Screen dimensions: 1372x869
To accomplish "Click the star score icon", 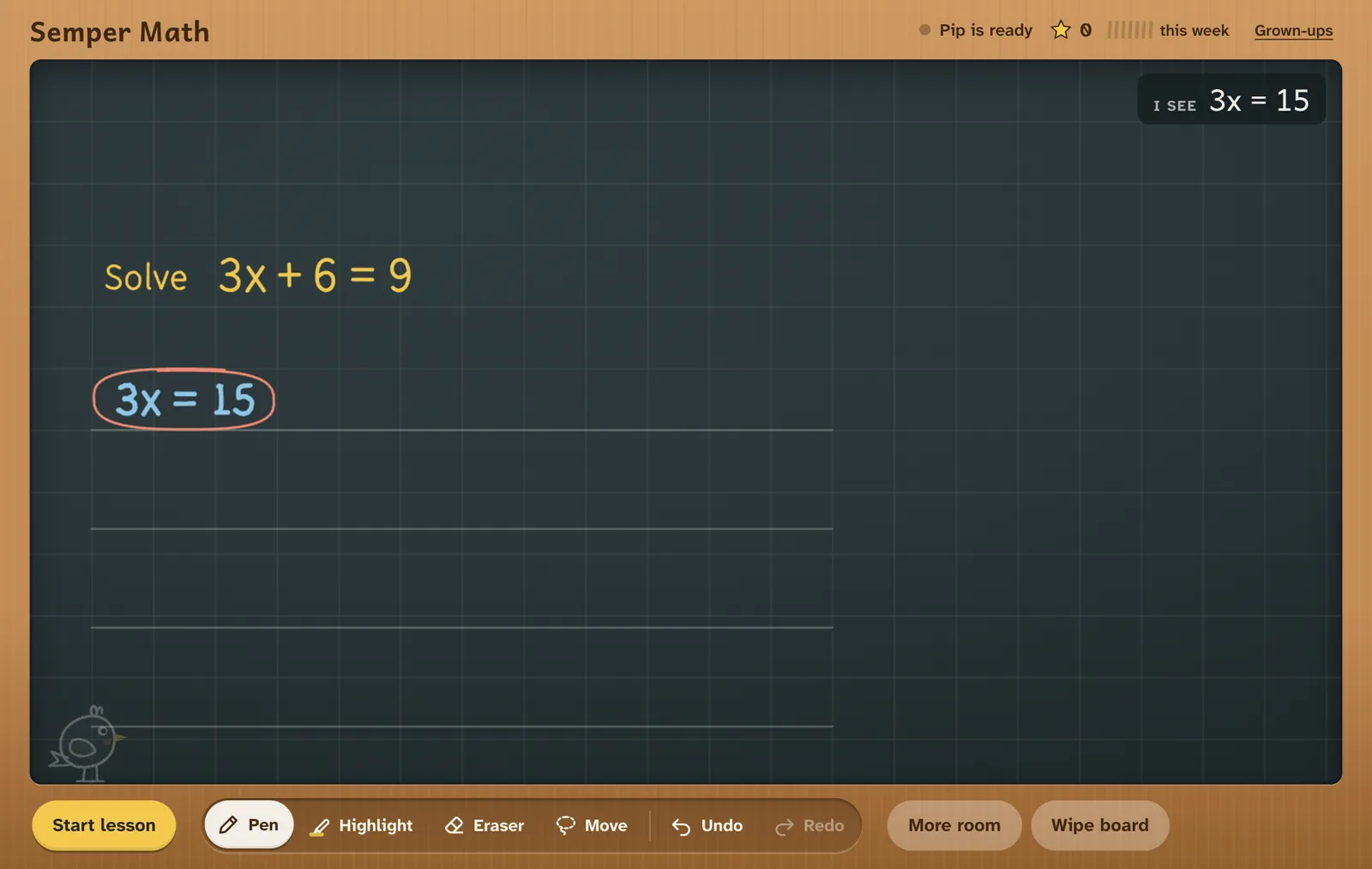I will [1061, 30].
